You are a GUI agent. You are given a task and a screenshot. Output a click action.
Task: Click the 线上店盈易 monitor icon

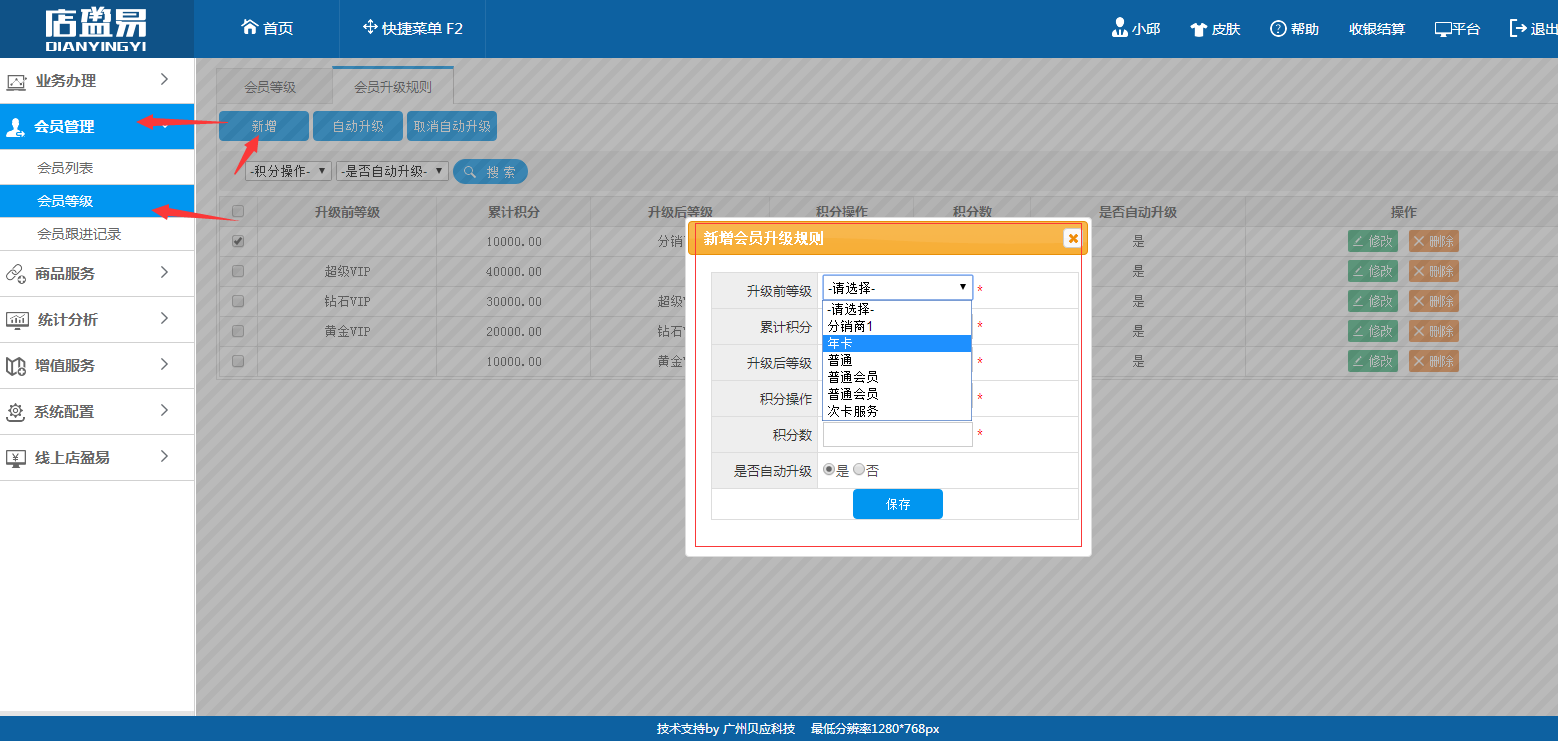16,458
